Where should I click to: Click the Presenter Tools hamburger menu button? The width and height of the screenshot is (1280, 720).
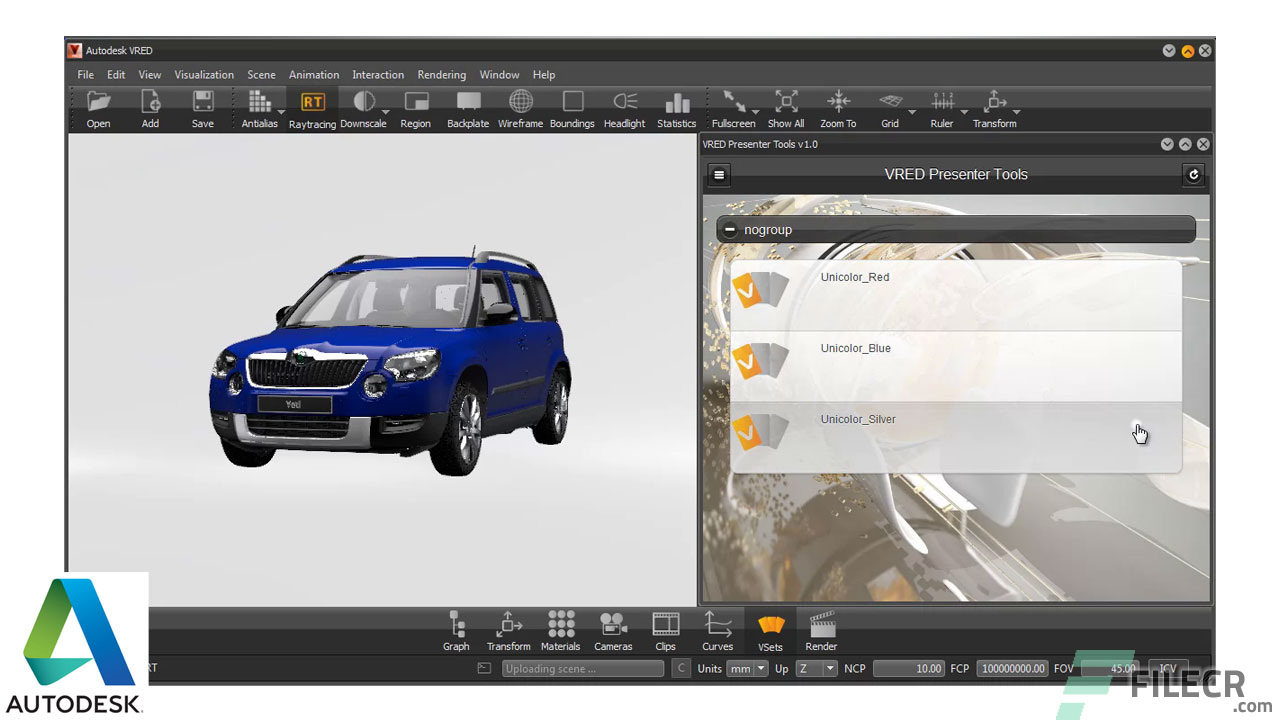(x=719, y=175)
